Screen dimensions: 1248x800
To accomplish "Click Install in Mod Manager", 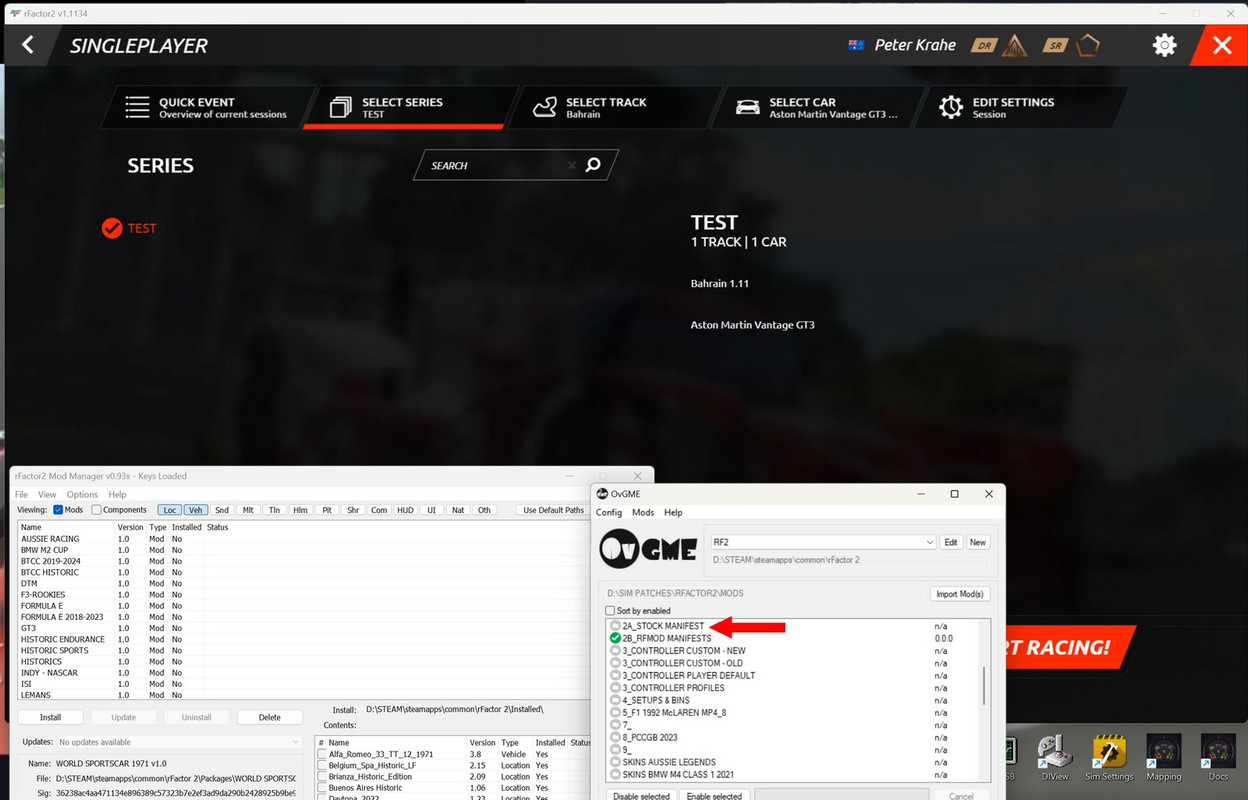I will [50, 717].
